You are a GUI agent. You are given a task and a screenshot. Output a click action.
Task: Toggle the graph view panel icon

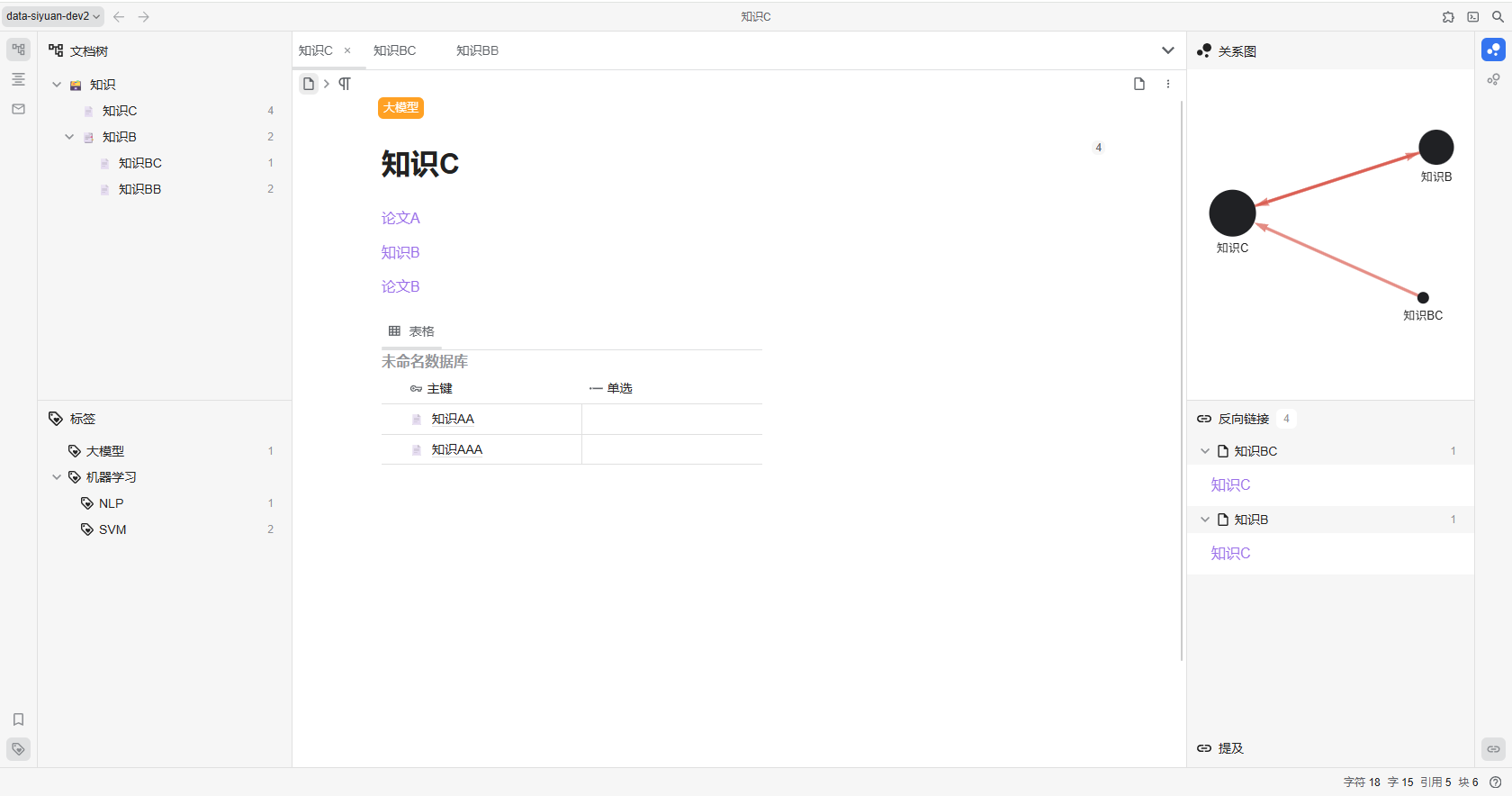pyautogui.click(x=1493, y=50)
